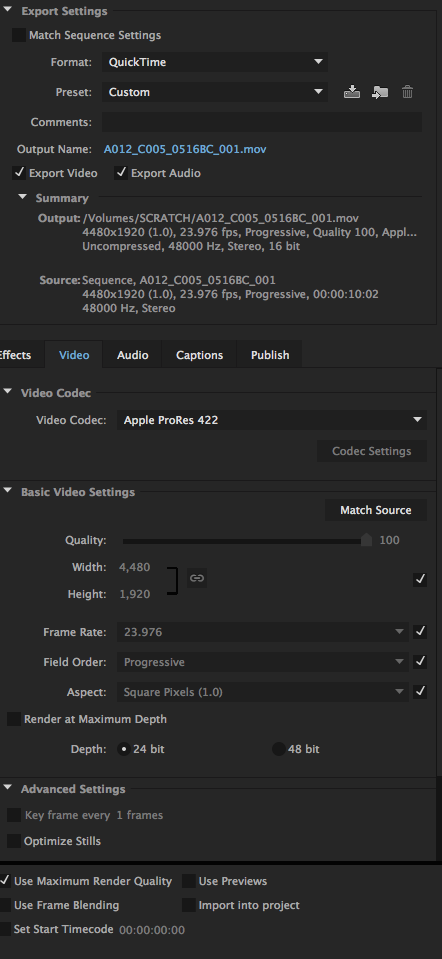Image resolution: width=442 pixels, height=959 pixels.
Task: Enable Match Sequence Settings checkbox
Action: 19,35
